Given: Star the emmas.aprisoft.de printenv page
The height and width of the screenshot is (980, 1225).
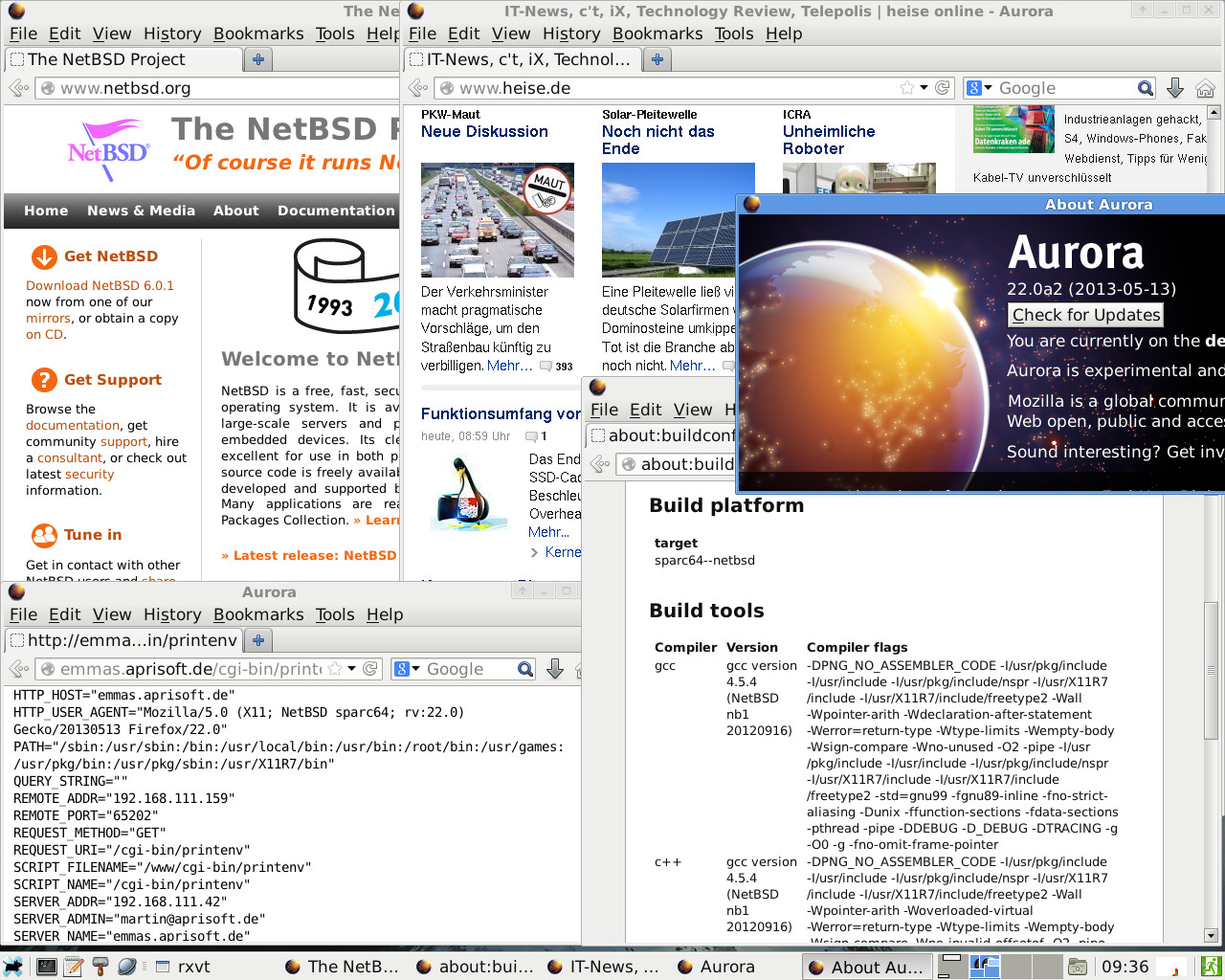Looking at the screenshot, I should coord(335,669).
